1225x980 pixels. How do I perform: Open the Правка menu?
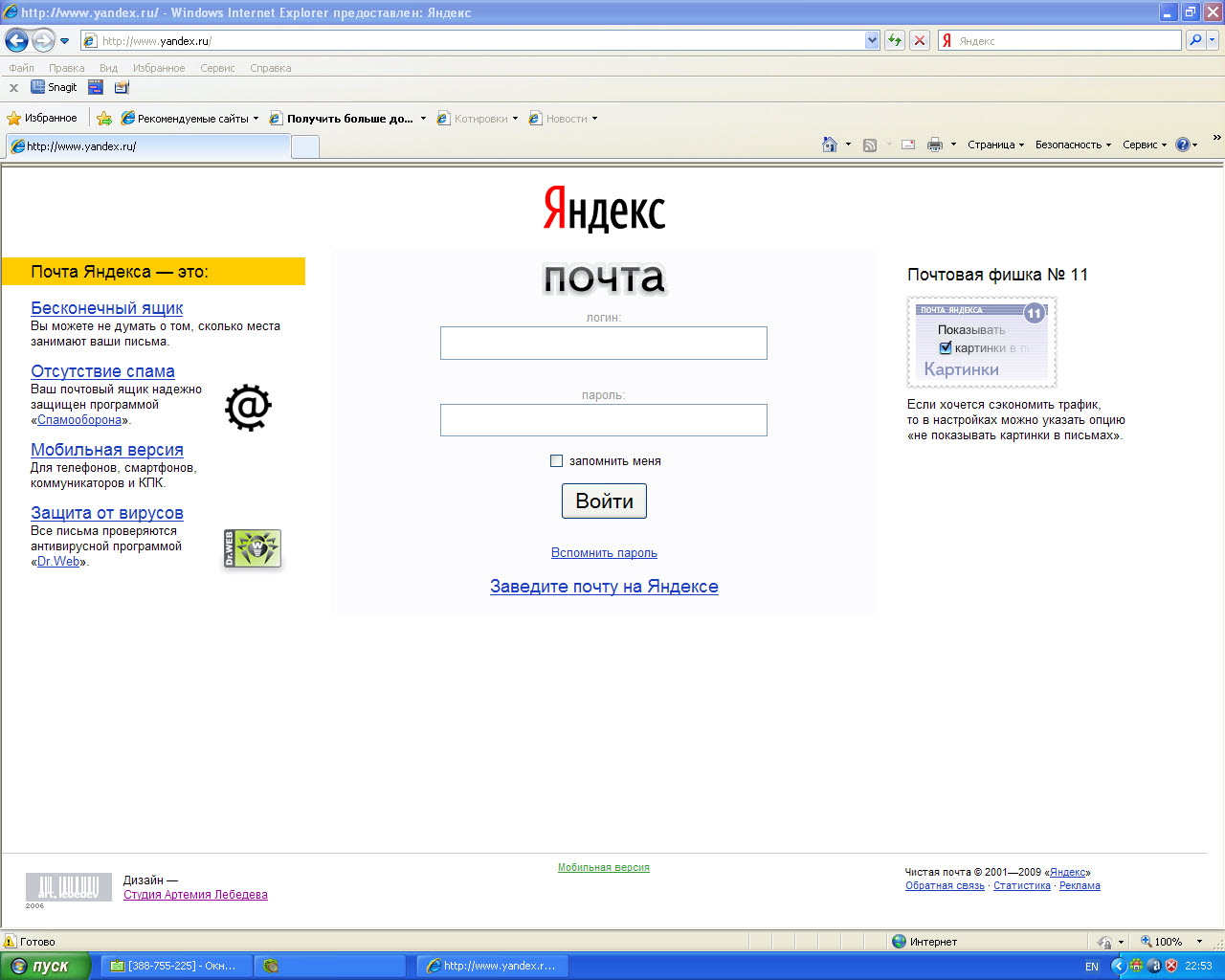point(66,68)
